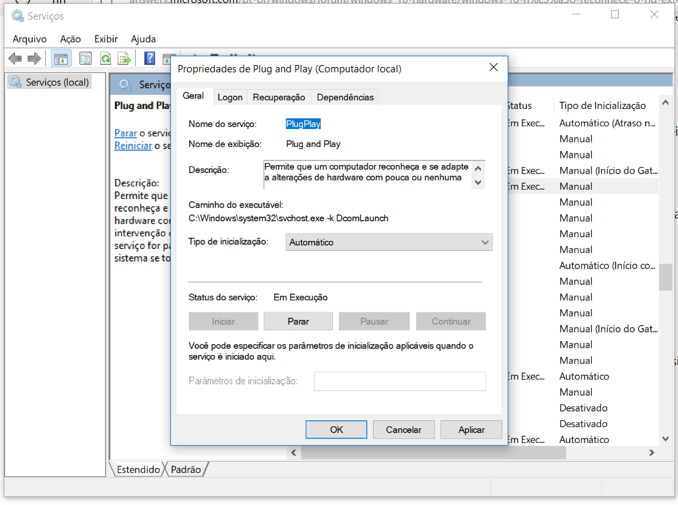This screenshot has width=678, height=505.
Task: Sort by the Status column header
Action: [519, 105]
